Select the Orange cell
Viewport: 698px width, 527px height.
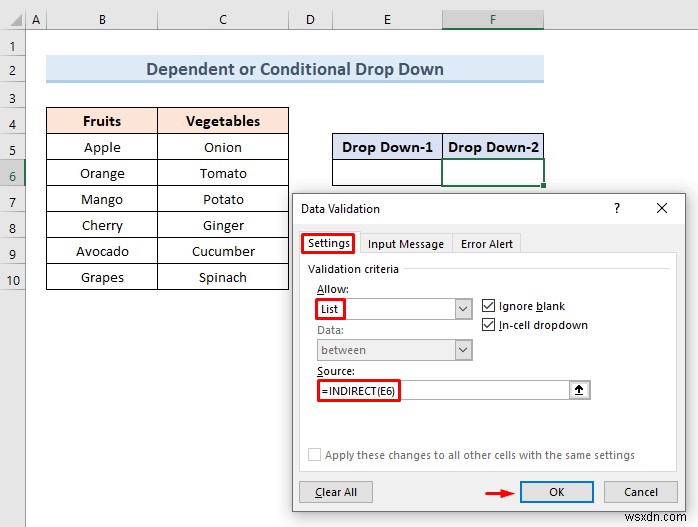102,173
